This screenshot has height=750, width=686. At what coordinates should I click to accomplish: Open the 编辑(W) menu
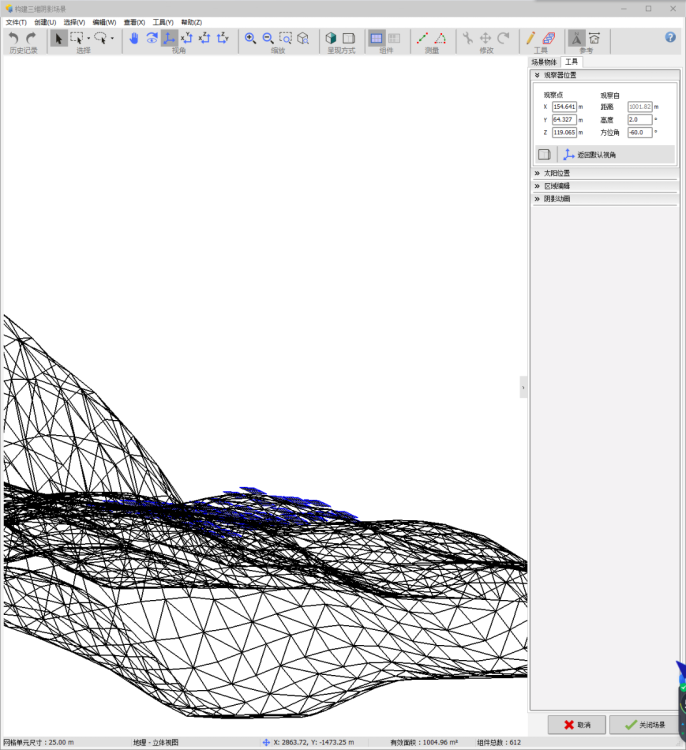(x=104, y=22)
